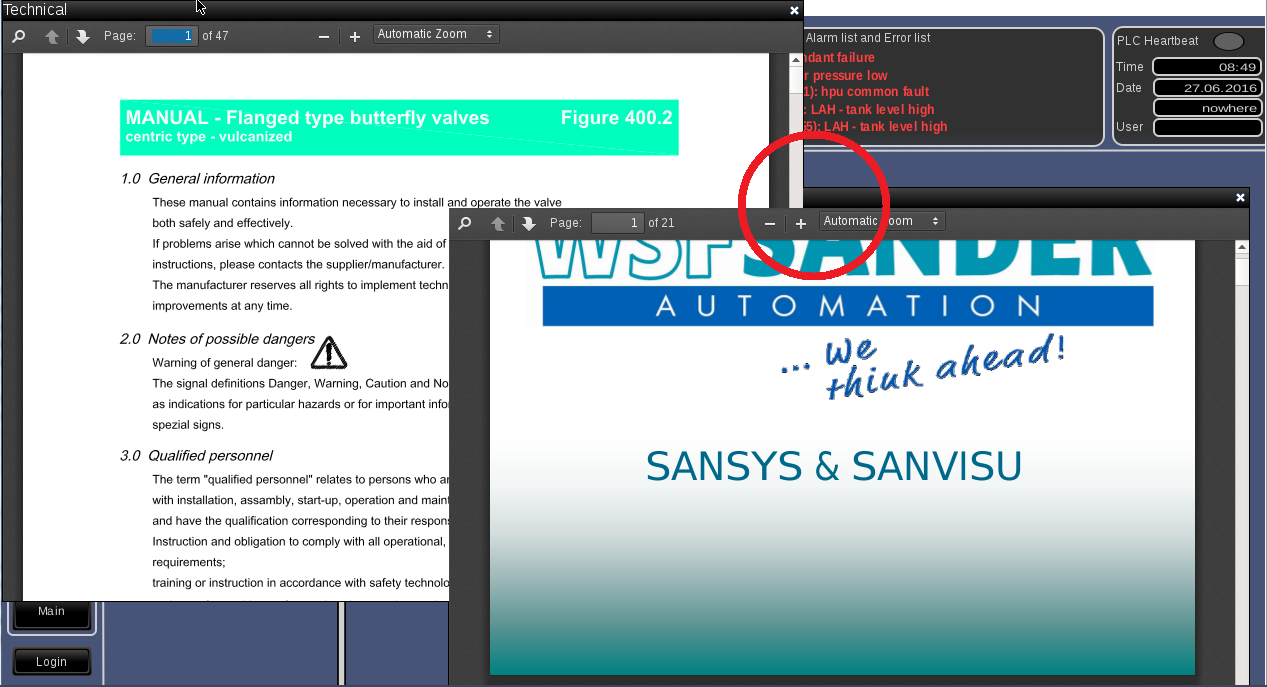Click the Login button
This screenshot has width=1267, height=687.
51,661
